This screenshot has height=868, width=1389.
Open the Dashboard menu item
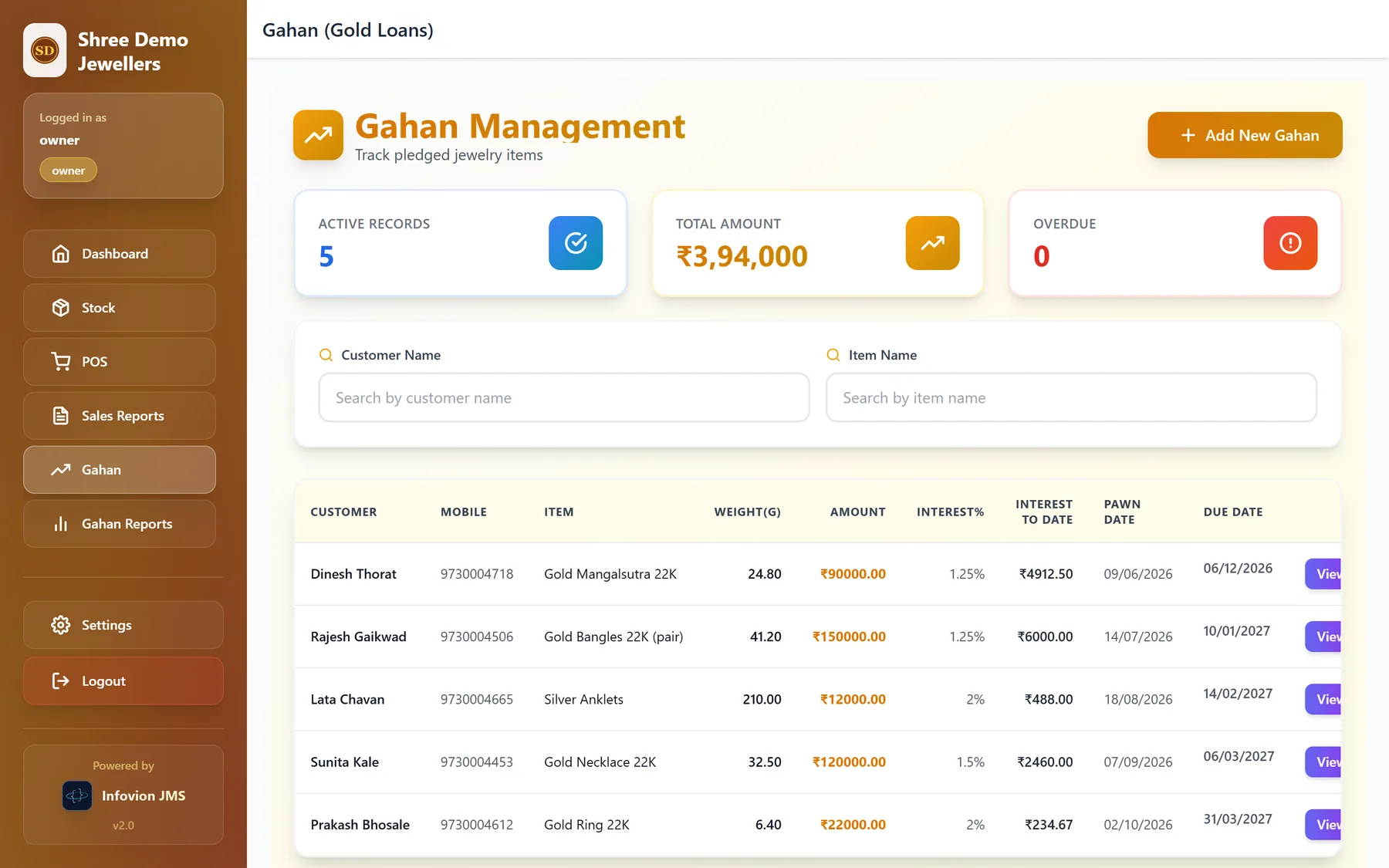point(120,254)
